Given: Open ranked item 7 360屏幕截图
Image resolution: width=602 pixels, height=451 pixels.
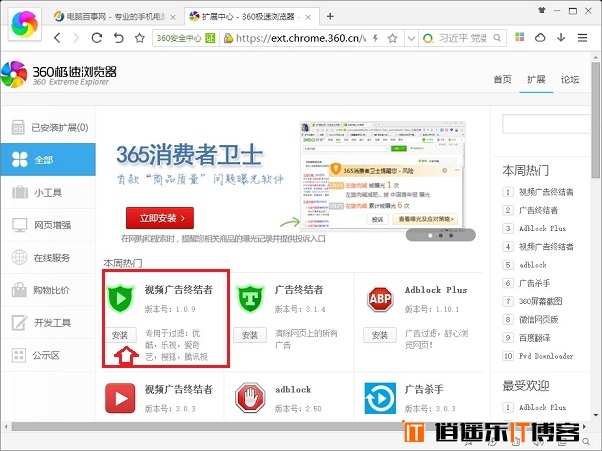Looking at the screenshot, I should pyautogui.click(x=541, y=301).
